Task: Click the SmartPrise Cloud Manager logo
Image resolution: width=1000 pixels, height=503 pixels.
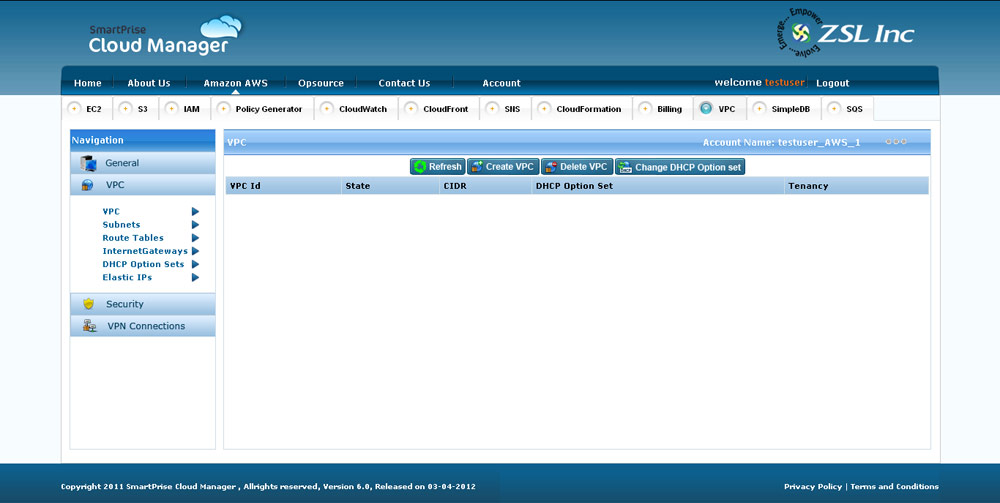Action: (x=165, y=36)
